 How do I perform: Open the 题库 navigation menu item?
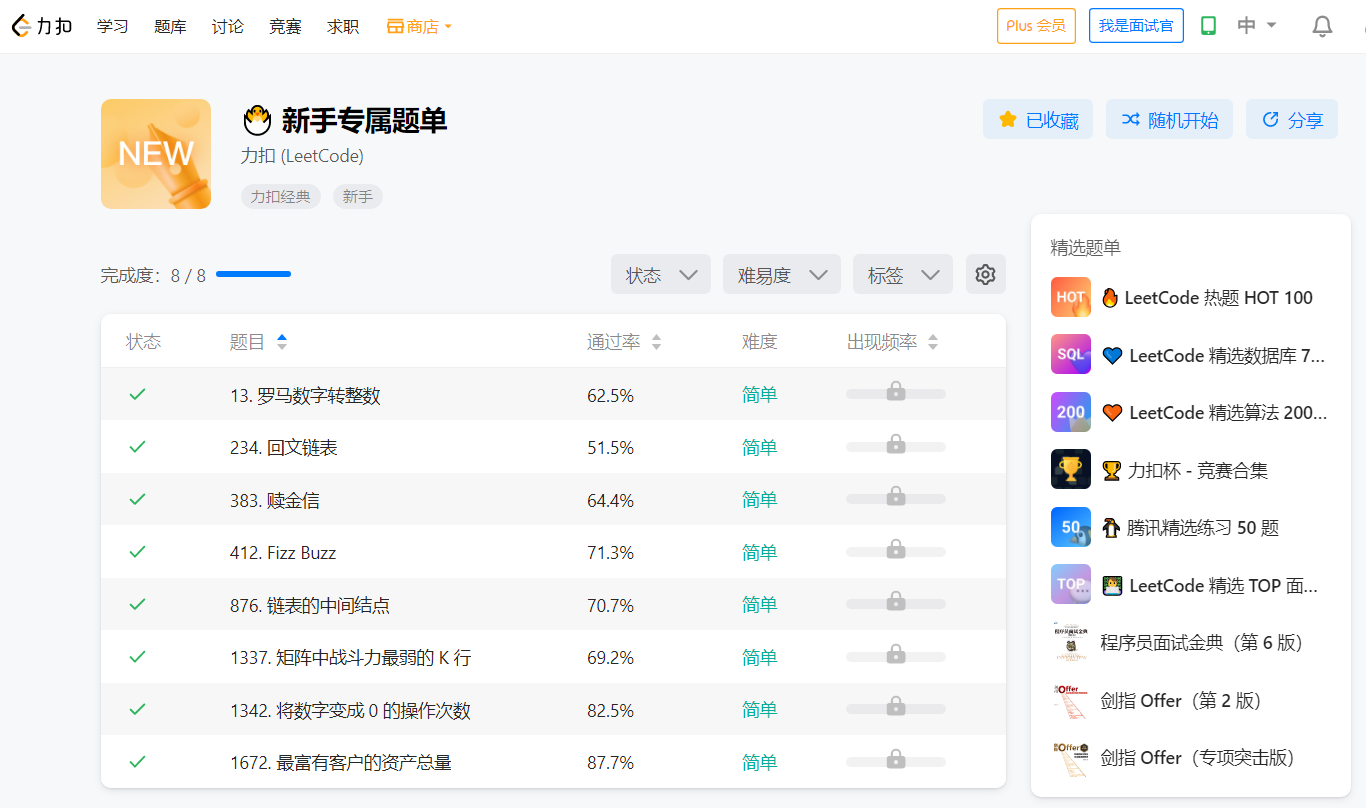(x=170, y=27)
